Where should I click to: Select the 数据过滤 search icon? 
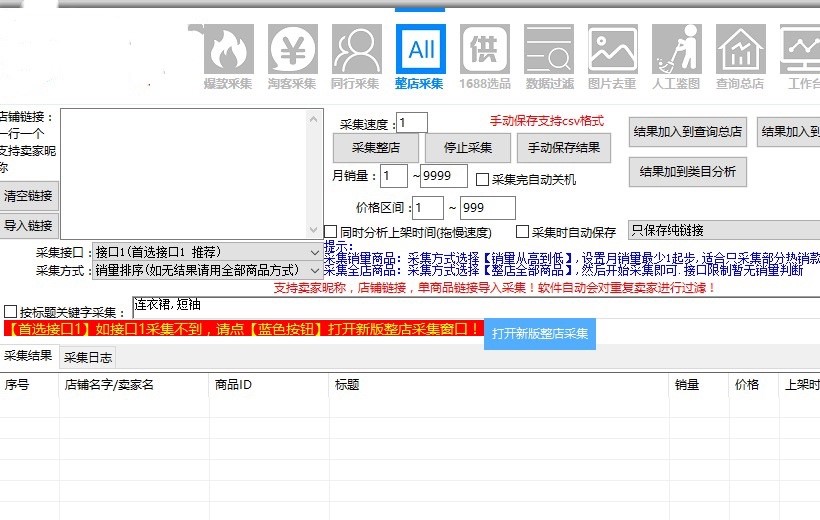(549, 49)
